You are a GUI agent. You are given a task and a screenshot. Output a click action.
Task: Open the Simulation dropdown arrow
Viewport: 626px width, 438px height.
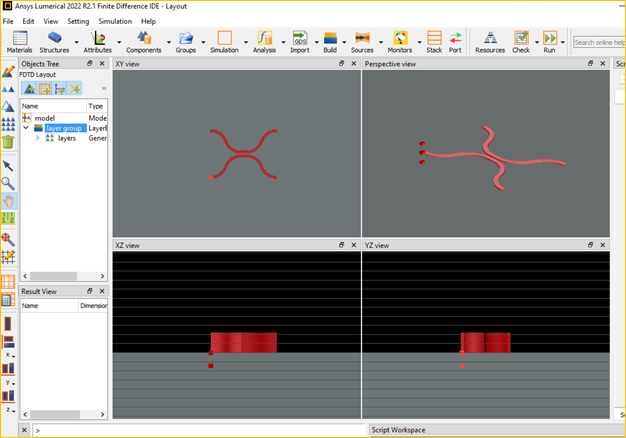pyautogui.click(x=246, y=42)
